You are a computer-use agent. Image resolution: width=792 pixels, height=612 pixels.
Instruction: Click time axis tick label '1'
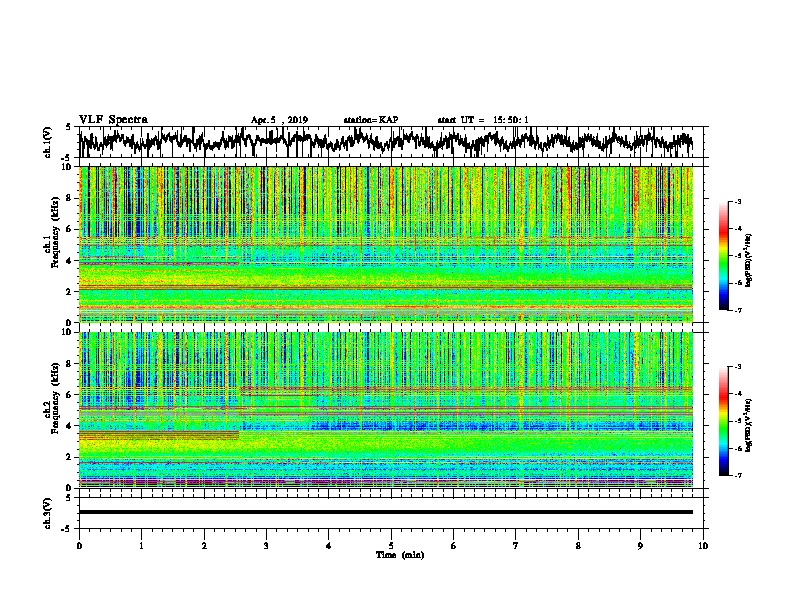click(141, 546)
